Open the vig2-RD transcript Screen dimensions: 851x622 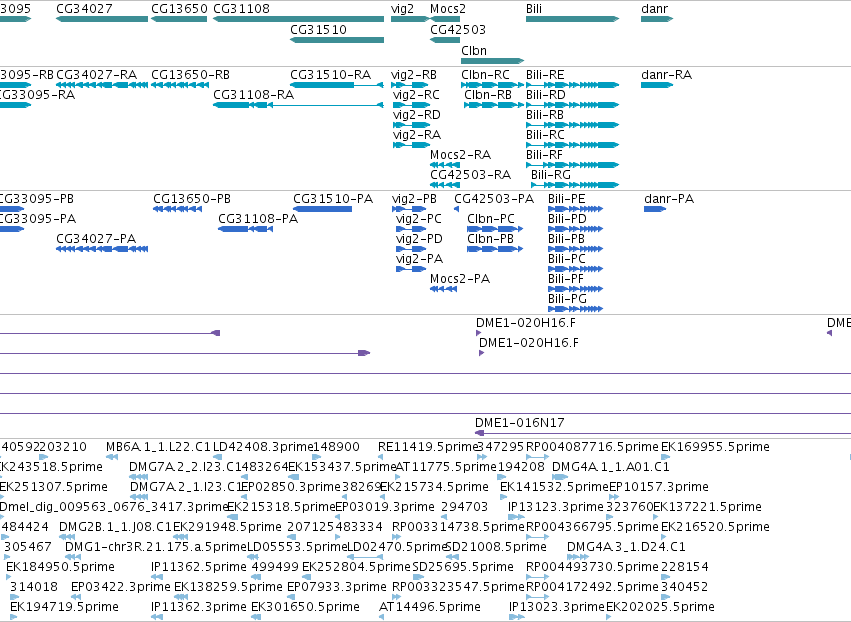(x=411, y=125)
